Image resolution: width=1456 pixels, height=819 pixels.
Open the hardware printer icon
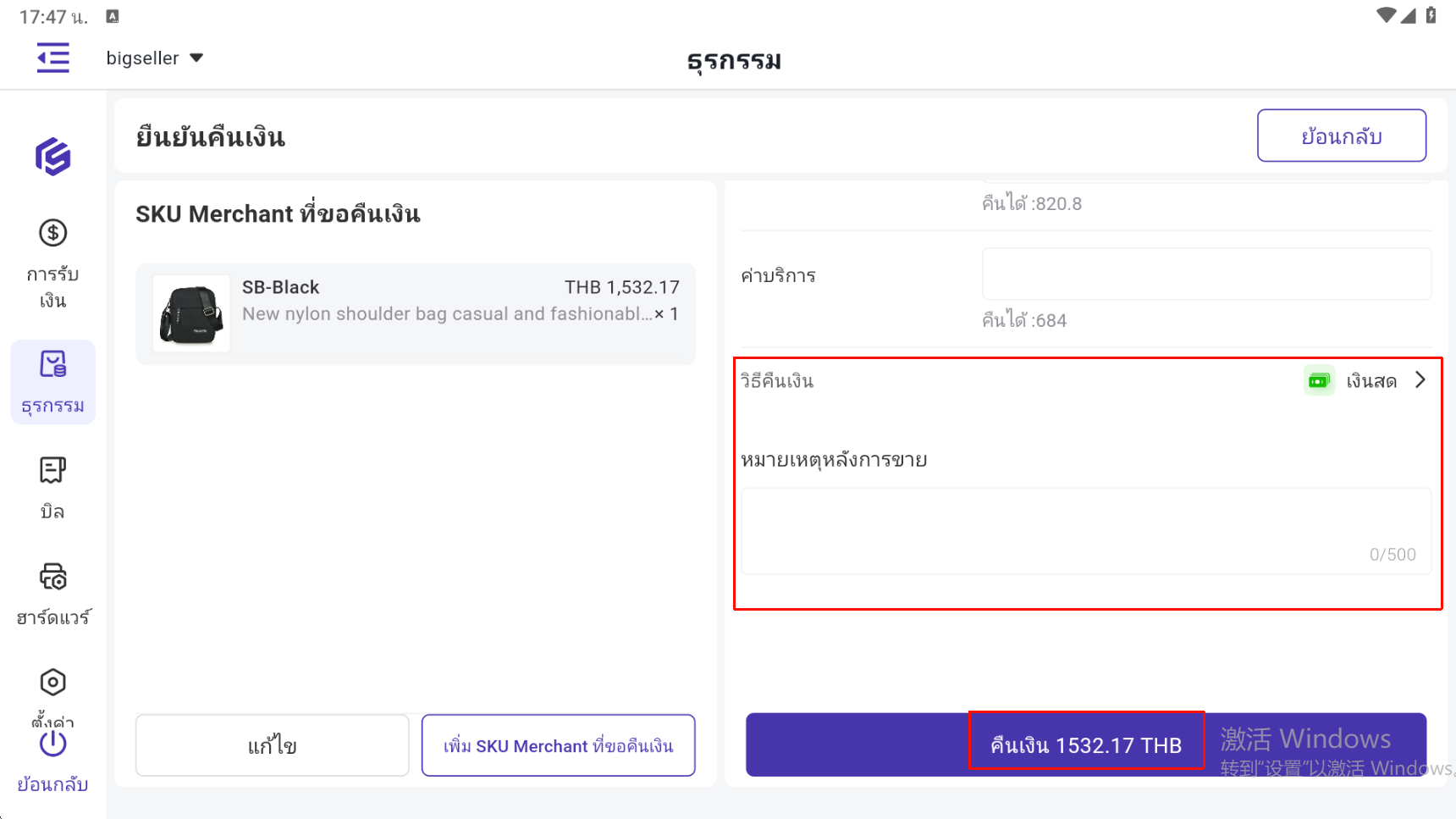[x=52, y=577]
